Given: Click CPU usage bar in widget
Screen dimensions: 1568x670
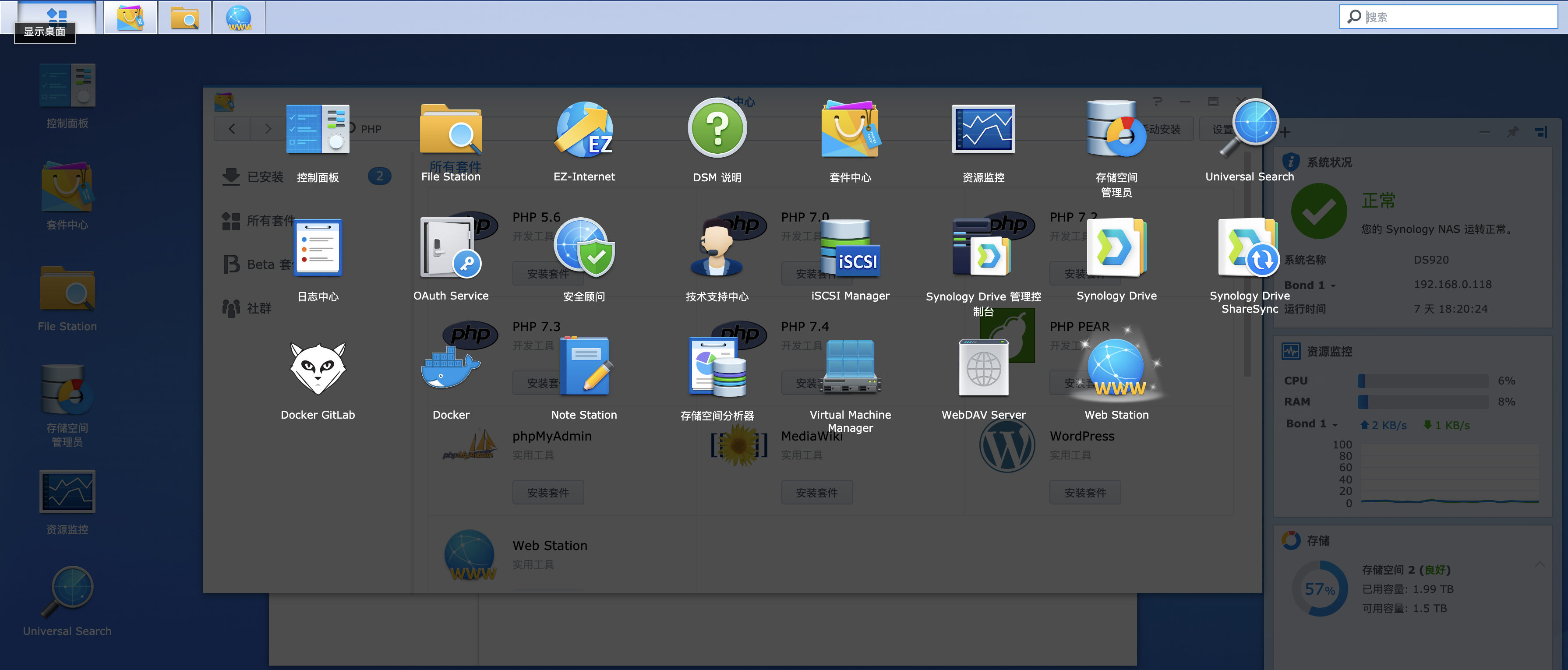Looking at the screenshot, I should click(1423, 381).
